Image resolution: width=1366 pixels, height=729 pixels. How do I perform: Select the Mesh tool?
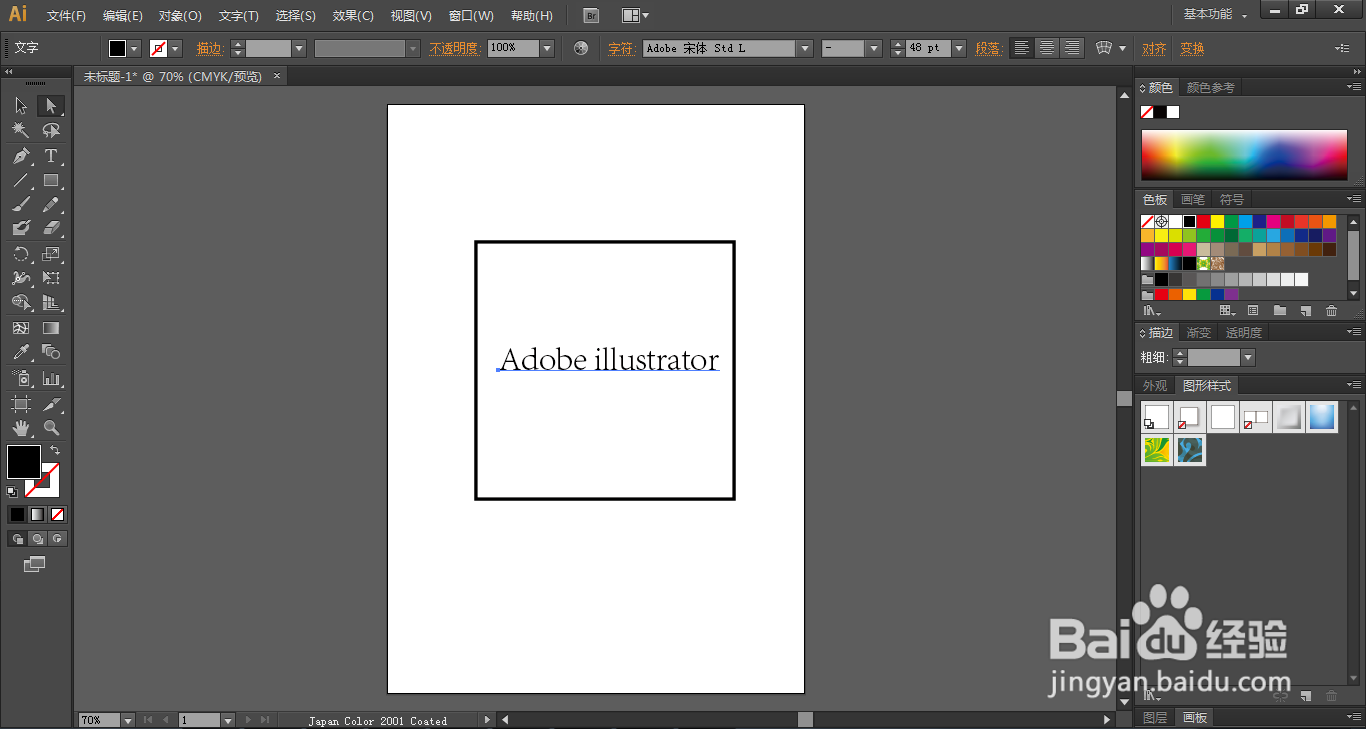21,328
